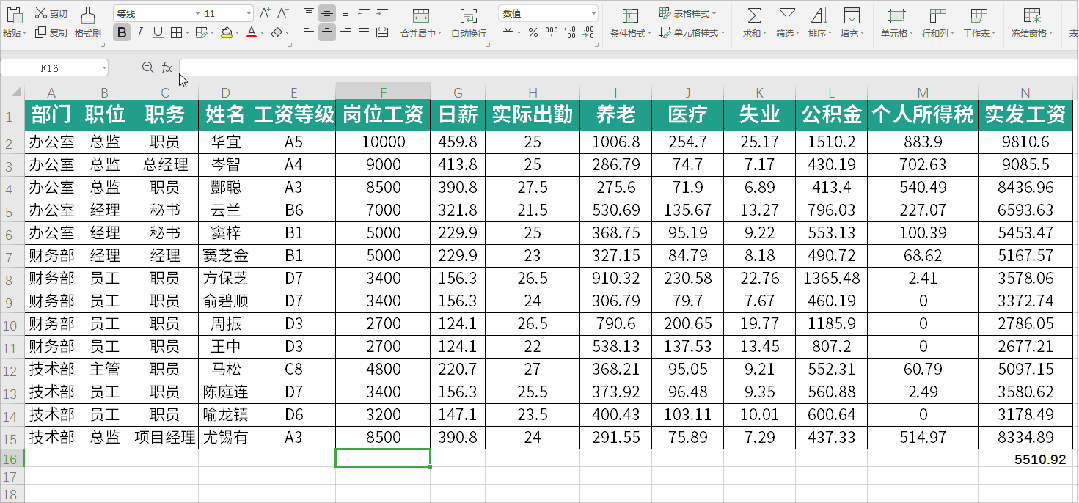Decrease font size with the A- icon

[x=283, y=13]
